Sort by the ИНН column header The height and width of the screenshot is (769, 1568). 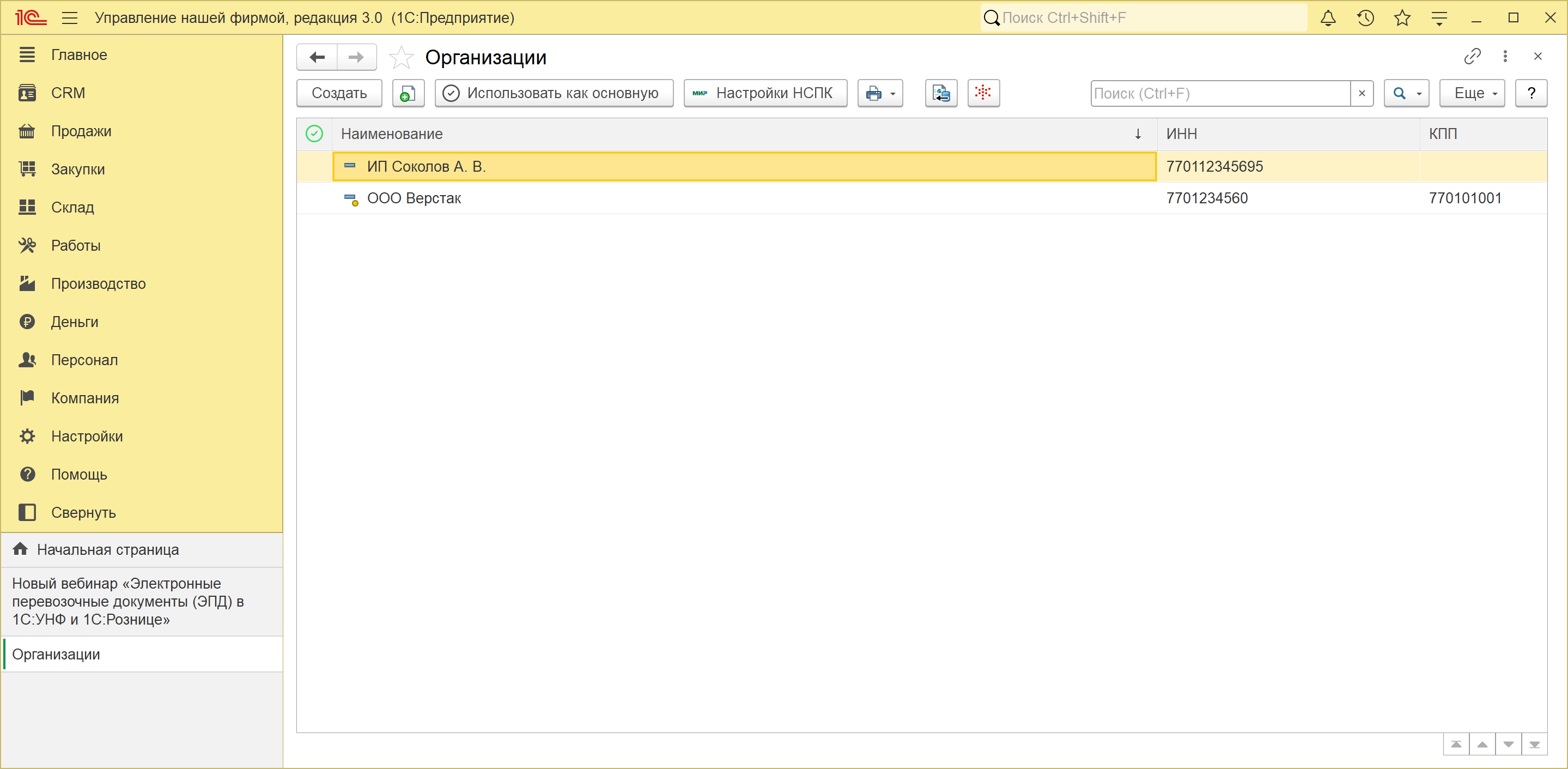(1289, 134)
